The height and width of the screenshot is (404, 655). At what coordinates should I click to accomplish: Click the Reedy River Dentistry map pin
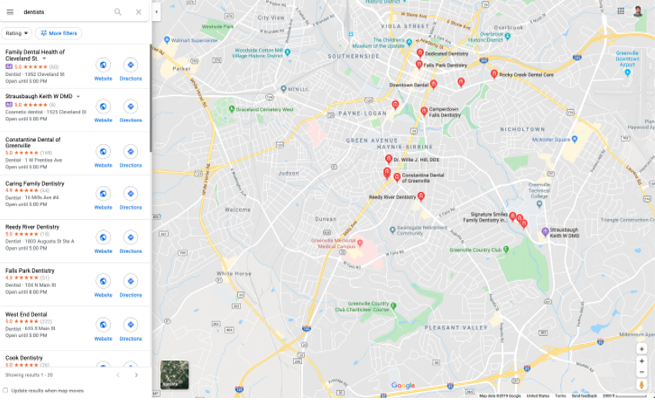(421, 196)
